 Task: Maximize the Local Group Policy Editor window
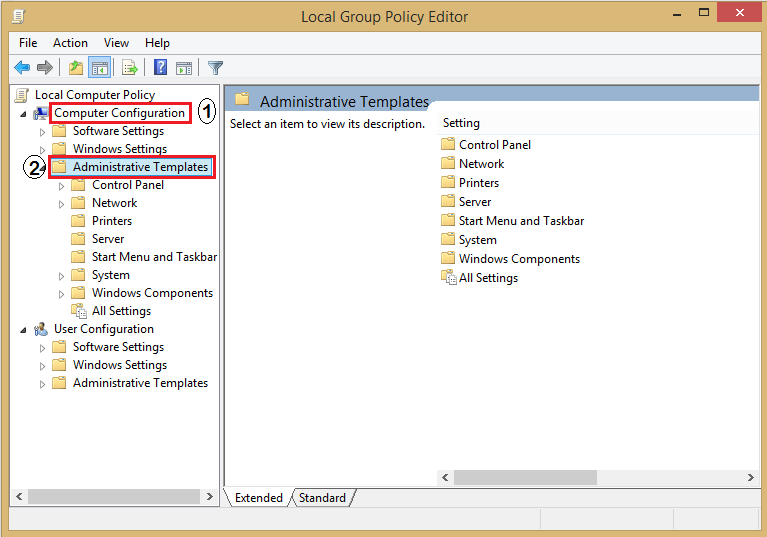click(x=704, y=13)
